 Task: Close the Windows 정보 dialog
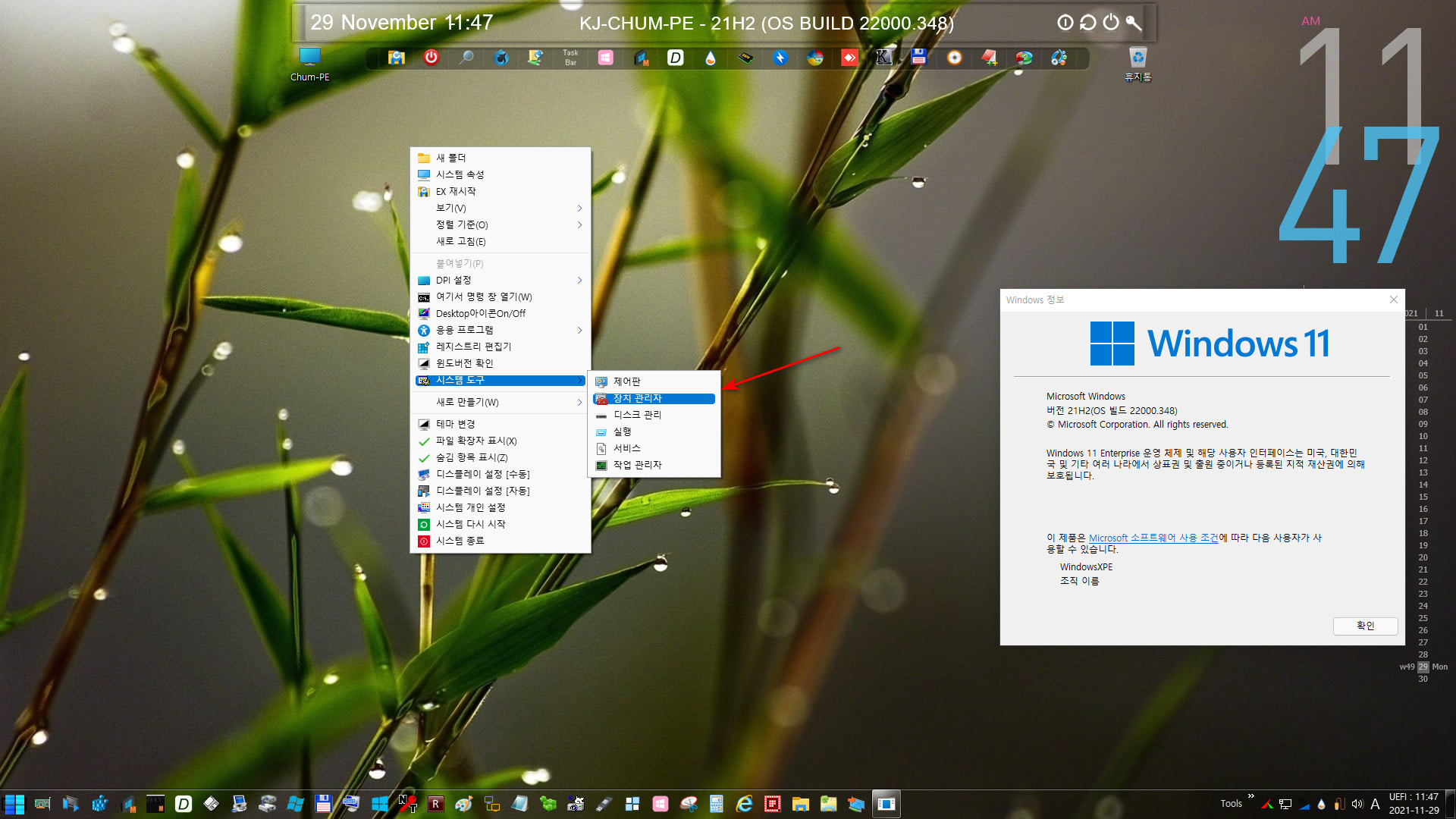click(x=1393, y=300)
